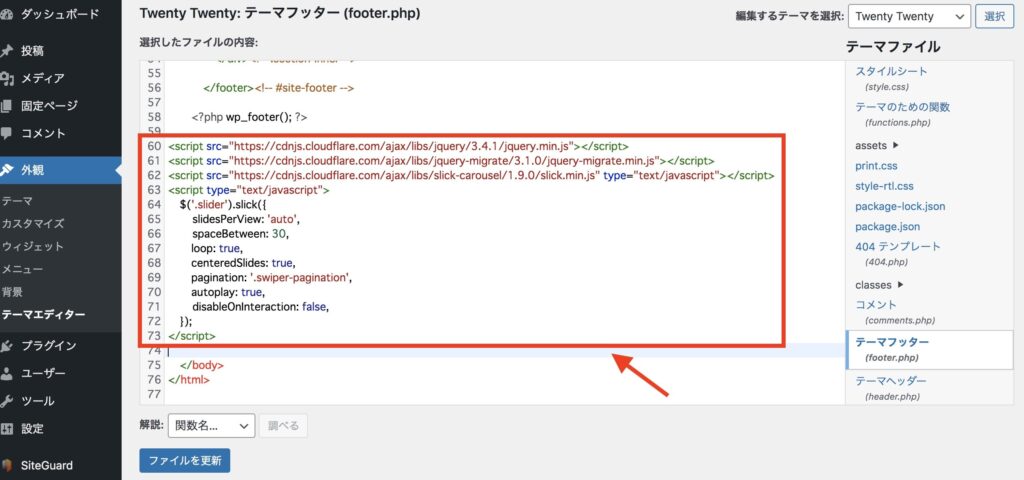This screenshot has height=480, width=1024.
Task: Click the Dashboard gauge icon
Action: click(x=6, y=14)
